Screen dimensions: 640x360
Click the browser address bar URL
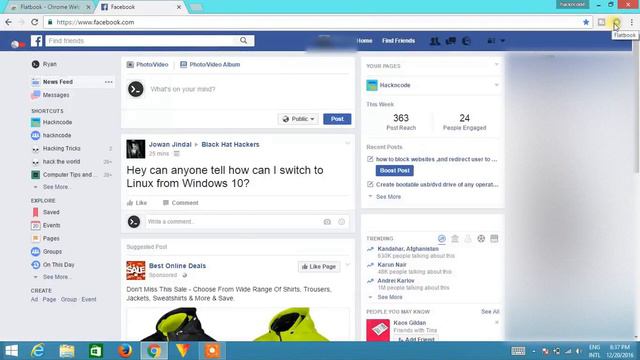pos(95,22)
